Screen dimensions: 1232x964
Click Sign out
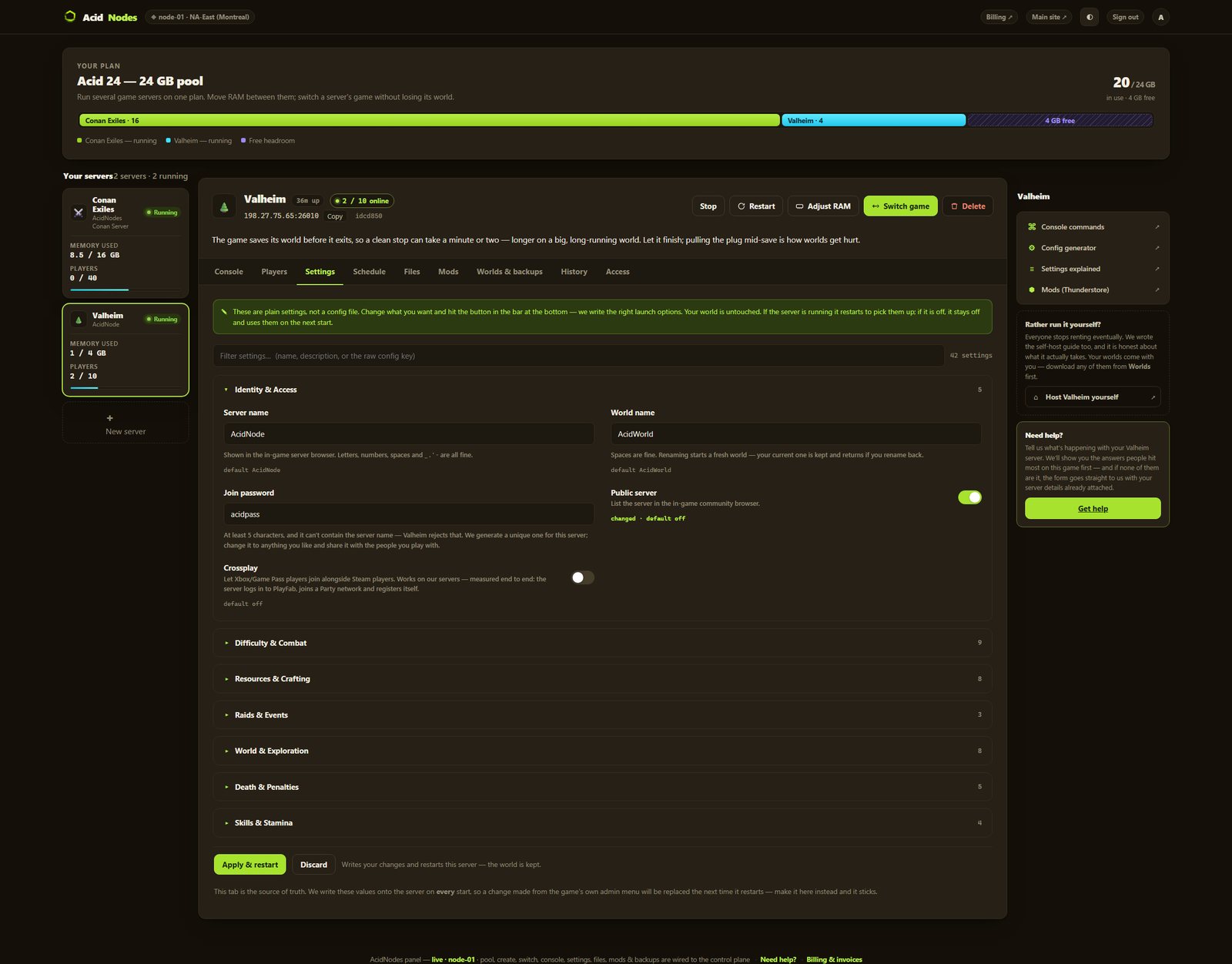1125,17
